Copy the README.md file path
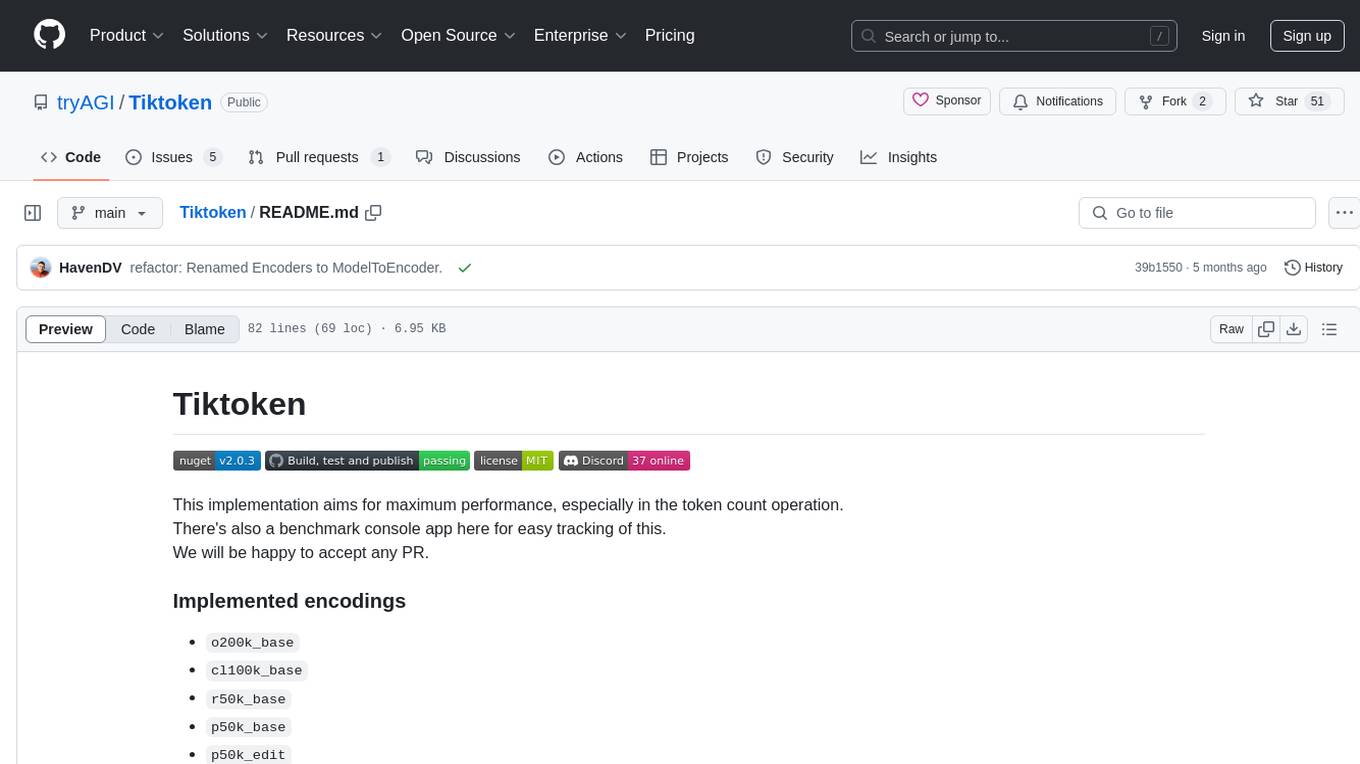The image size is (1360, 764). [374, 212]
